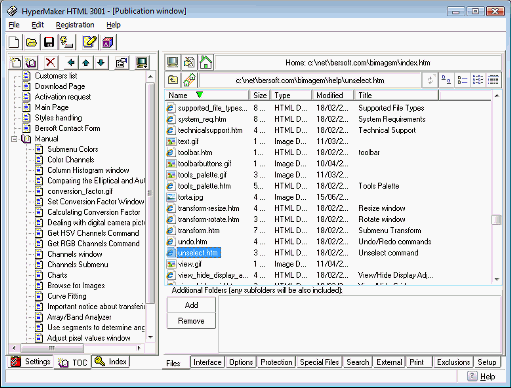Open a publication using the folder icon
The image size is (511, 388).
point(31,42)
